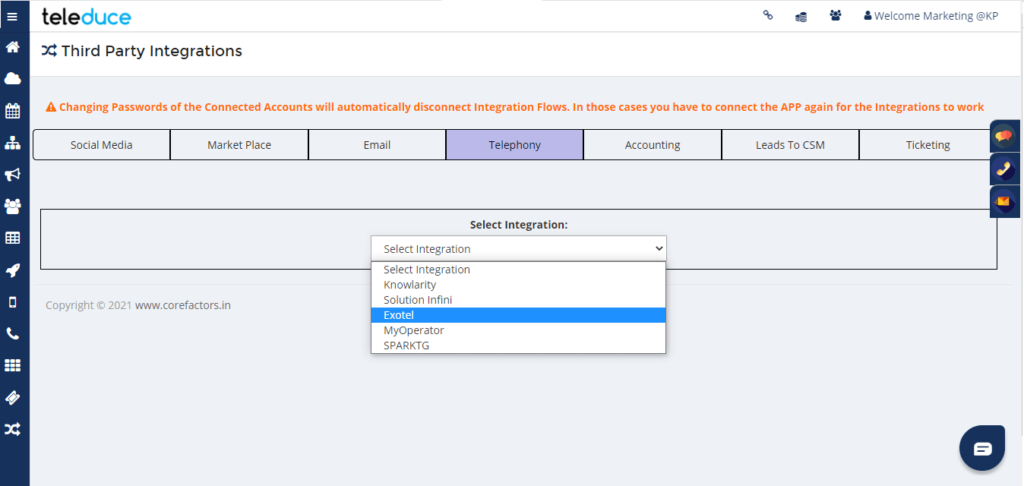Choose Exotel from the dropdown list

(x=519, y=315)
